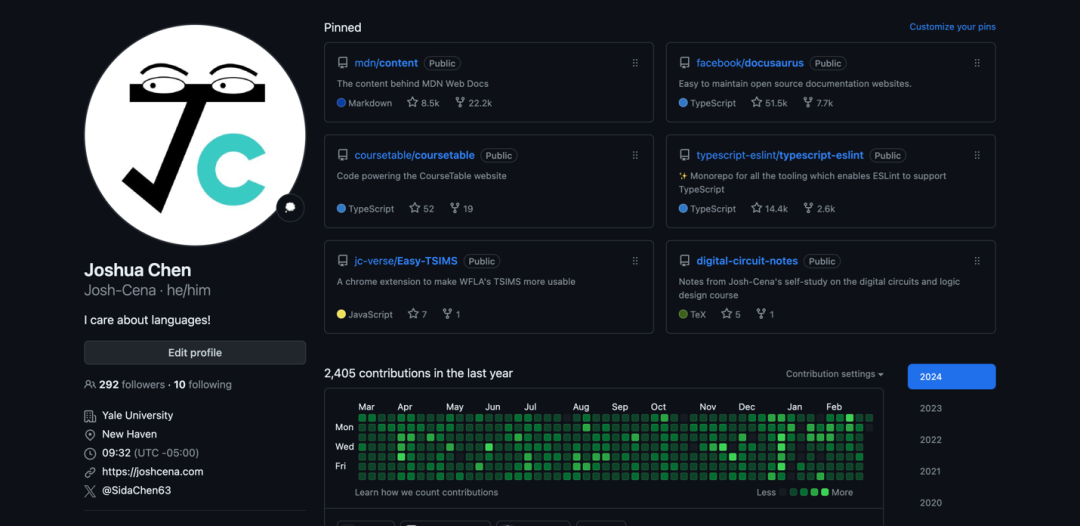Open forks of mdn/content (22.2k)
The image size is (1080, 526).
(x=473, y=103)
